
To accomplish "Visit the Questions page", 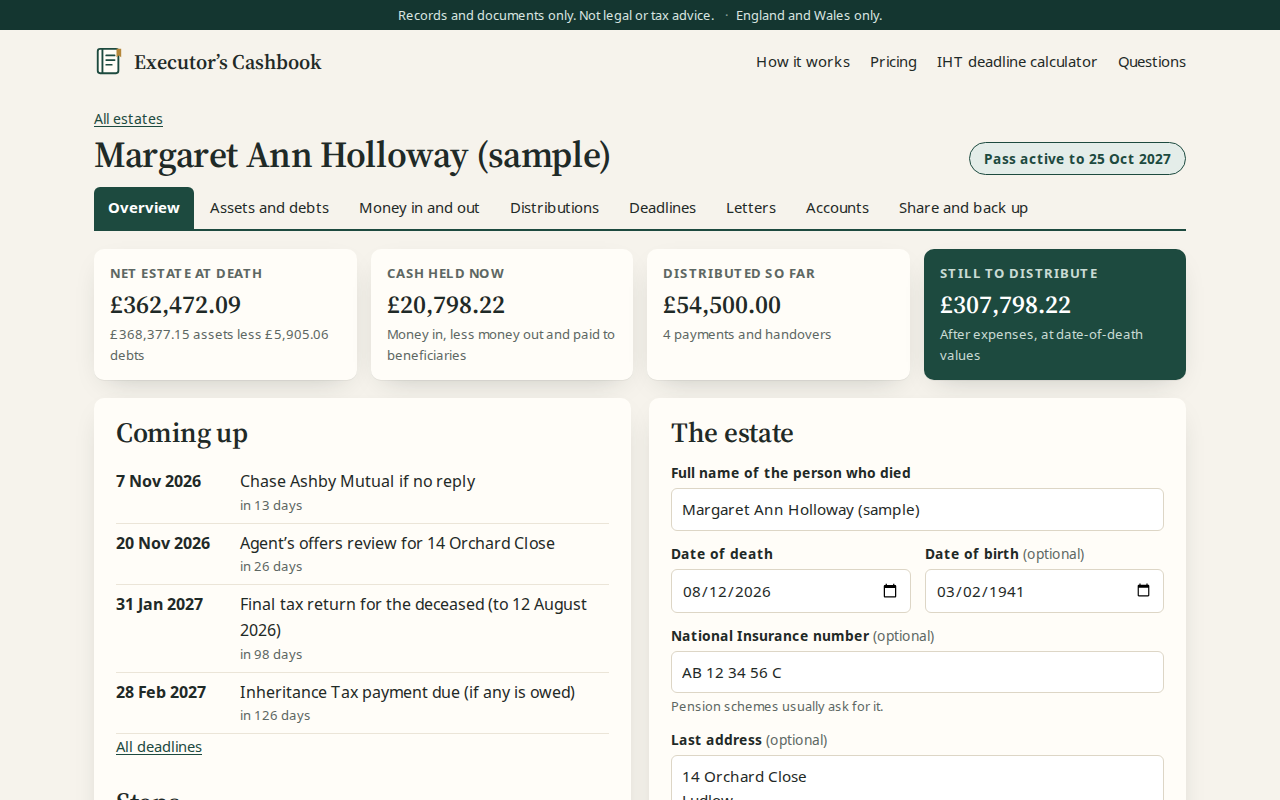I will 1152,62.
